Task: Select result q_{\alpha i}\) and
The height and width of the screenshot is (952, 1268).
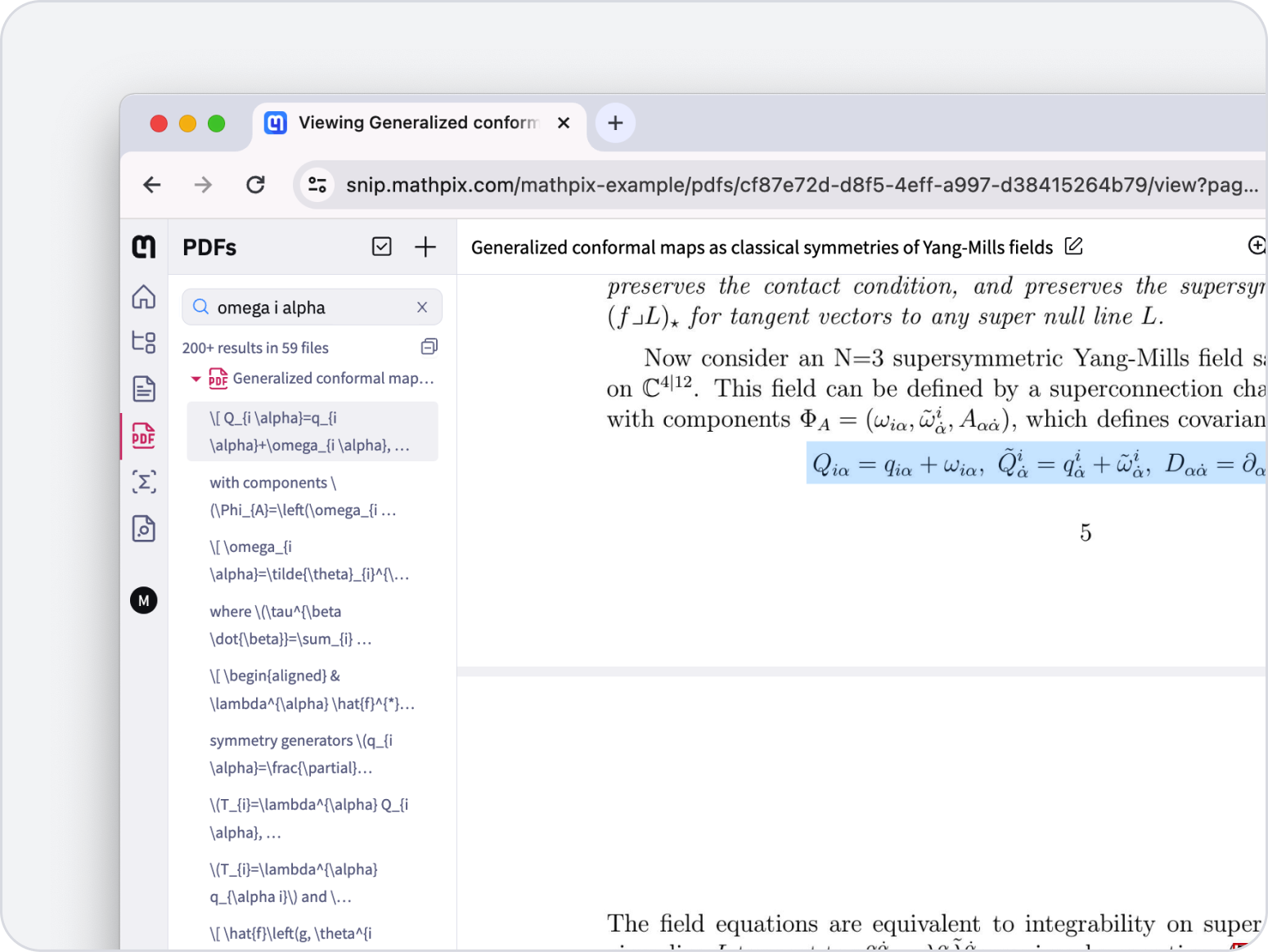Action: [x=313, y=883]
